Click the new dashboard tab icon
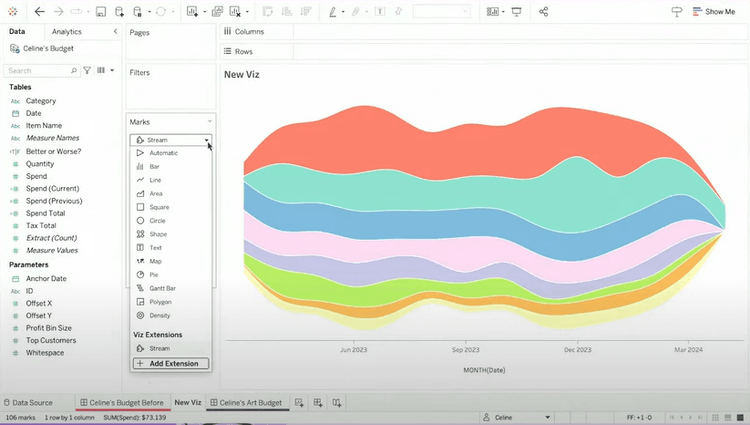Screen dimensions: 750x425 pyautogui.click(x=318, y=403)
